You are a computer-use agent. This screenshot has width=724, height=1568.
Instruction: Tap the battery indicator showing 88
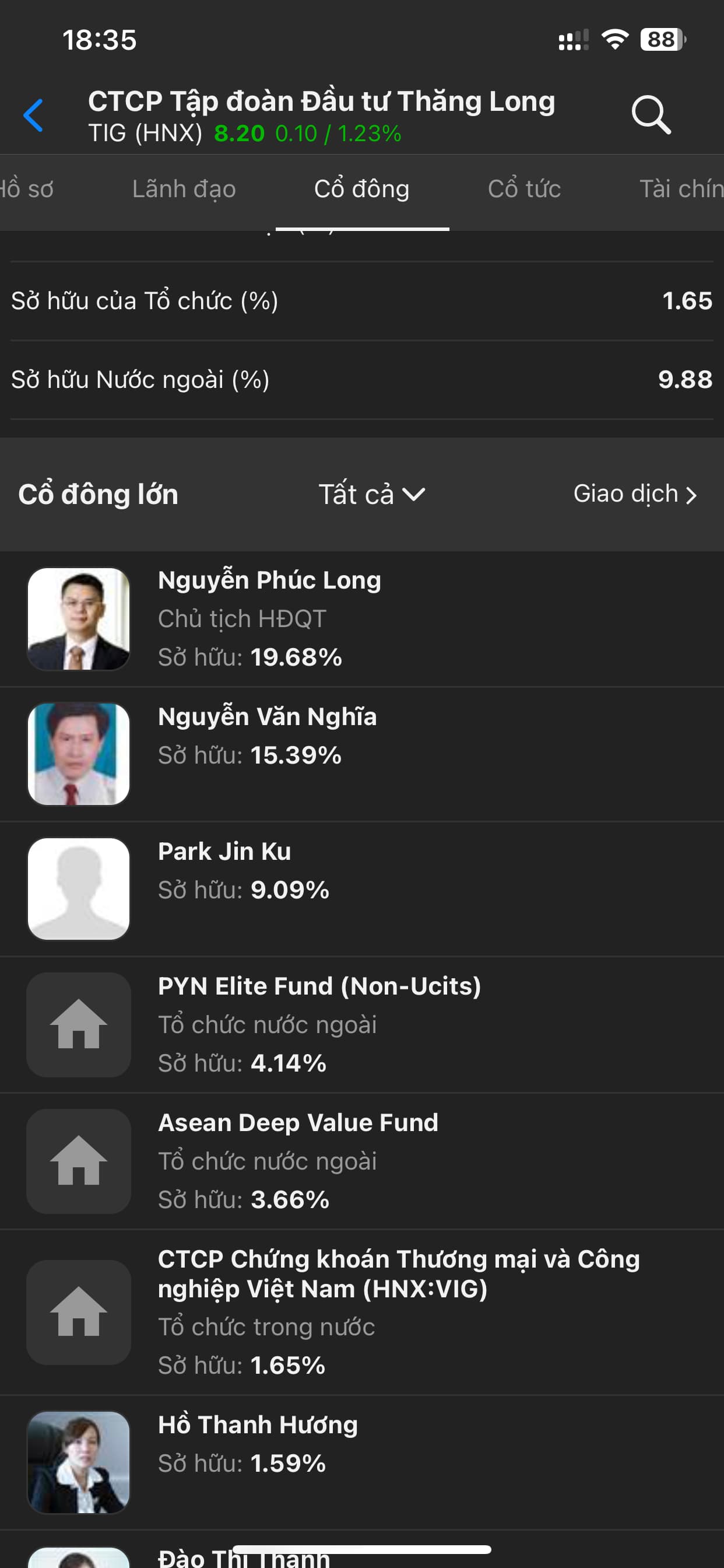(663, 40)
